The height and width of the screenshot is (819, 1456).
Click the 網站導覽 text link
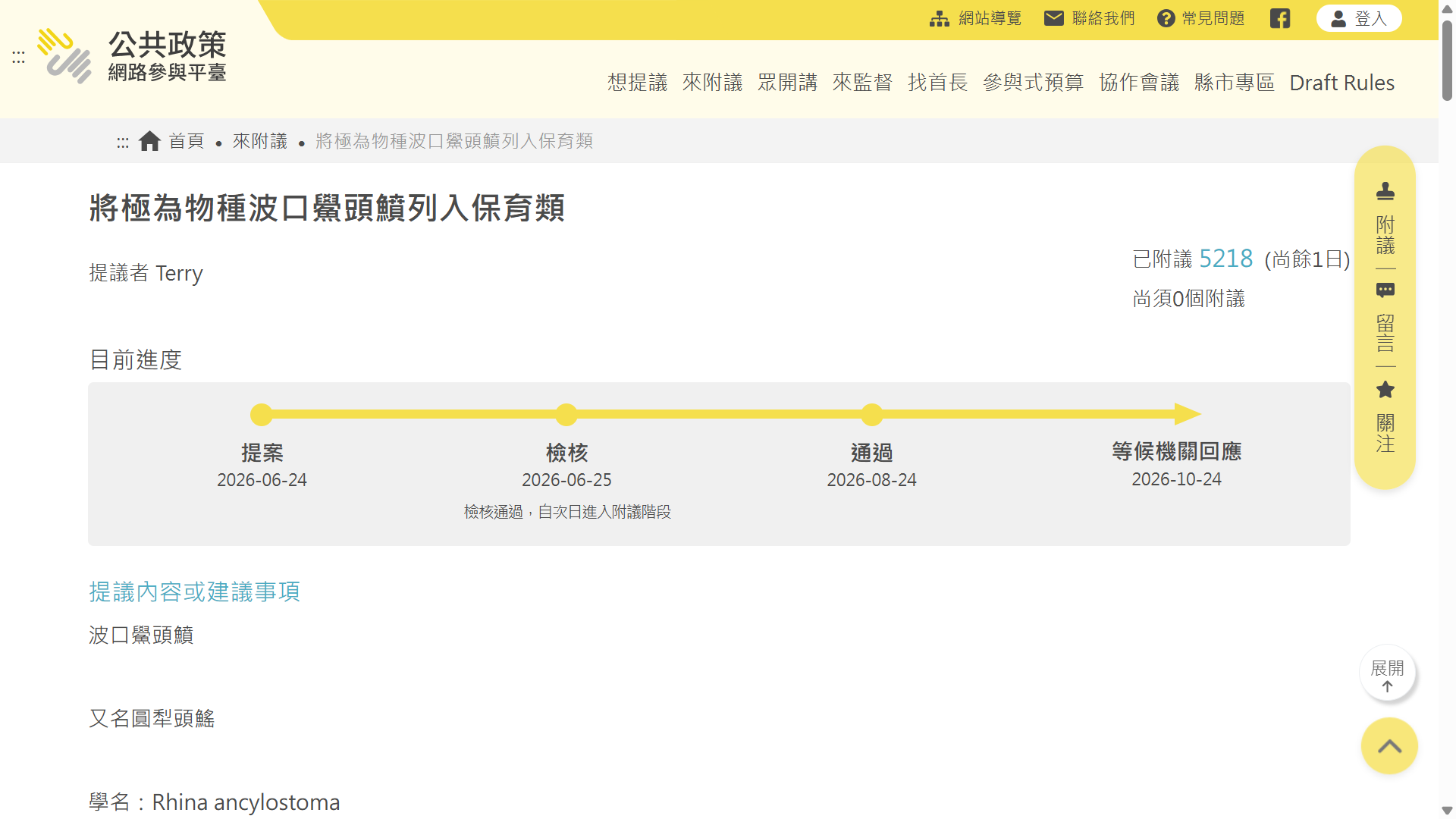click(x=990, y=18)
